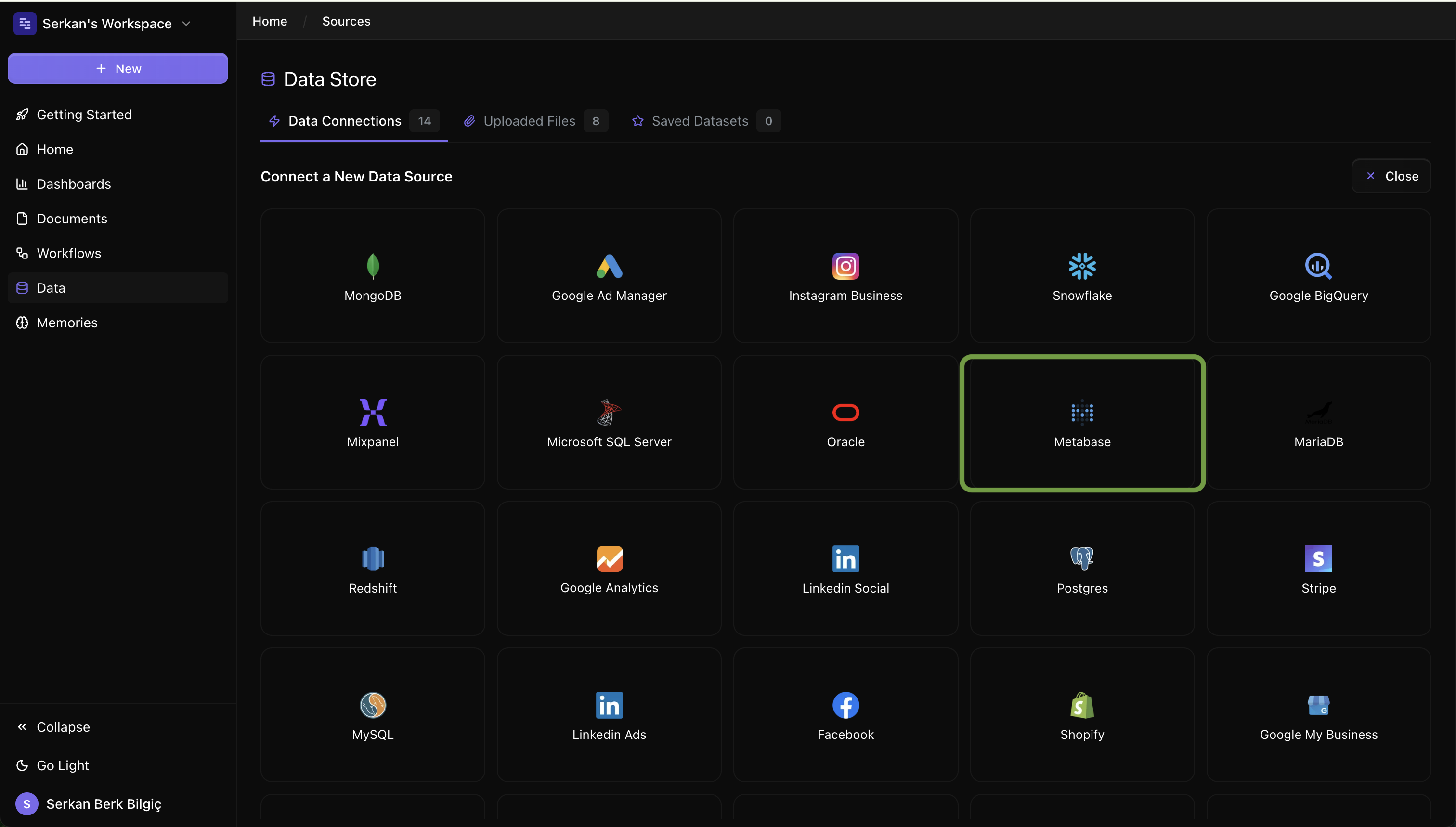The image size is (1456, 827).
Task: Select the Facebook logo
Action: tap(845, 705)
